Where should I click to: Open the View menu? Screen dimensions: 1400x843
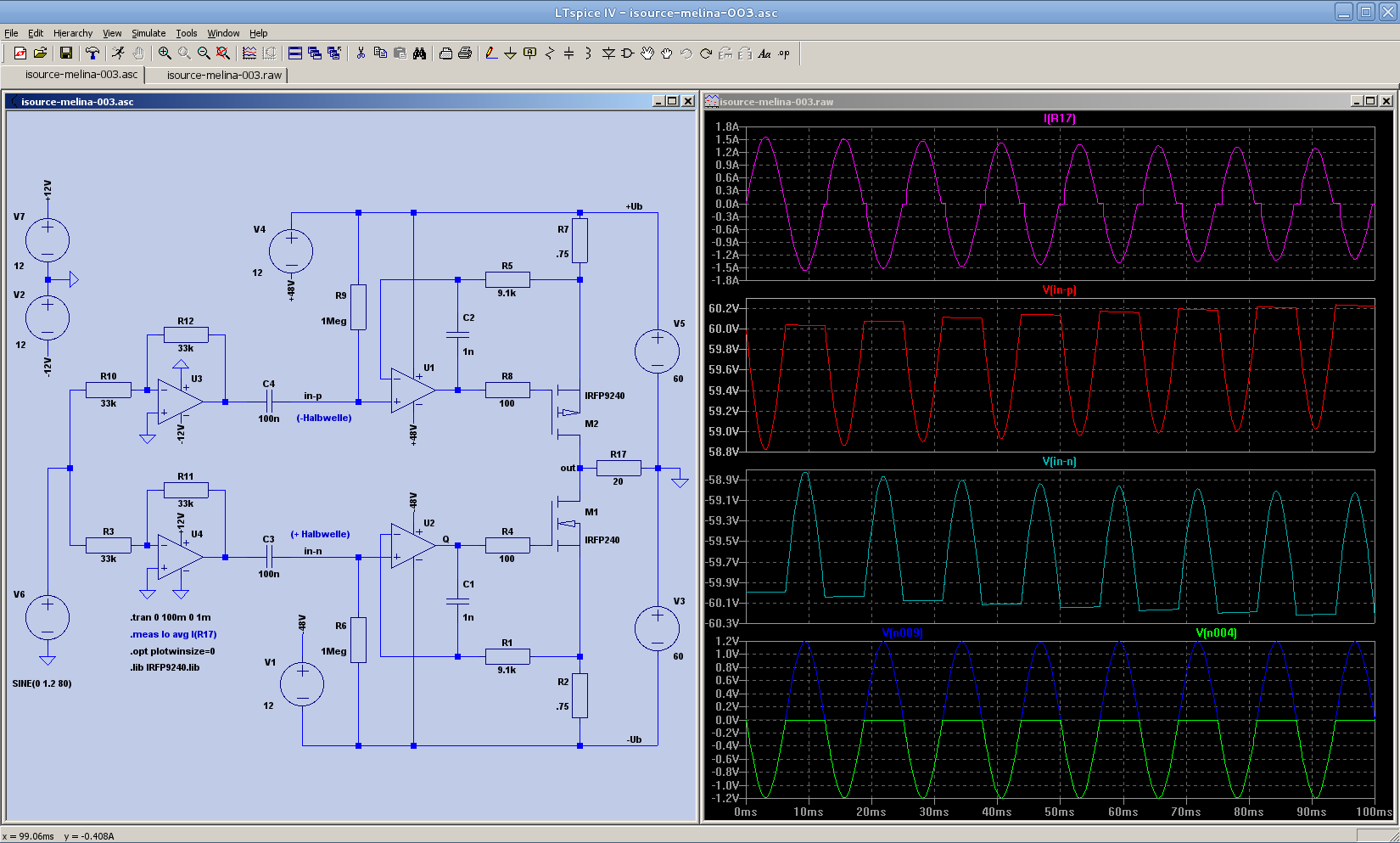pos(112,33)
